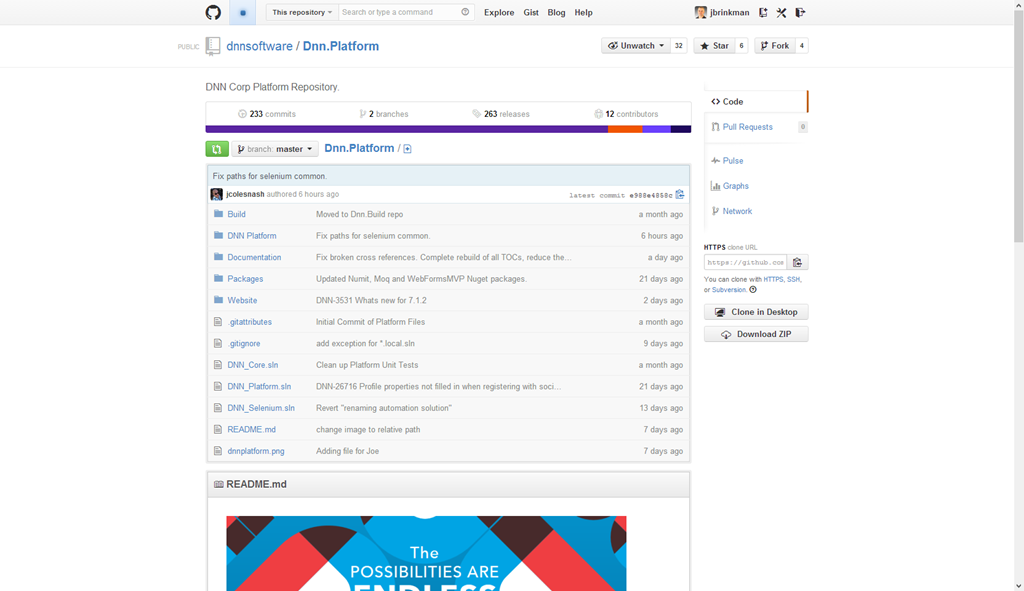Open the forks count 4

802,46
